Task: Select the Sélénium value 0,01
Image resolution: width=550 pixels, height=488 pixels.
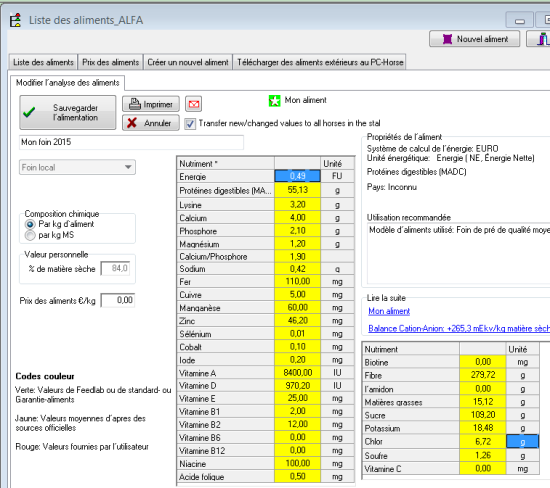Action: [x=297, y=333]
